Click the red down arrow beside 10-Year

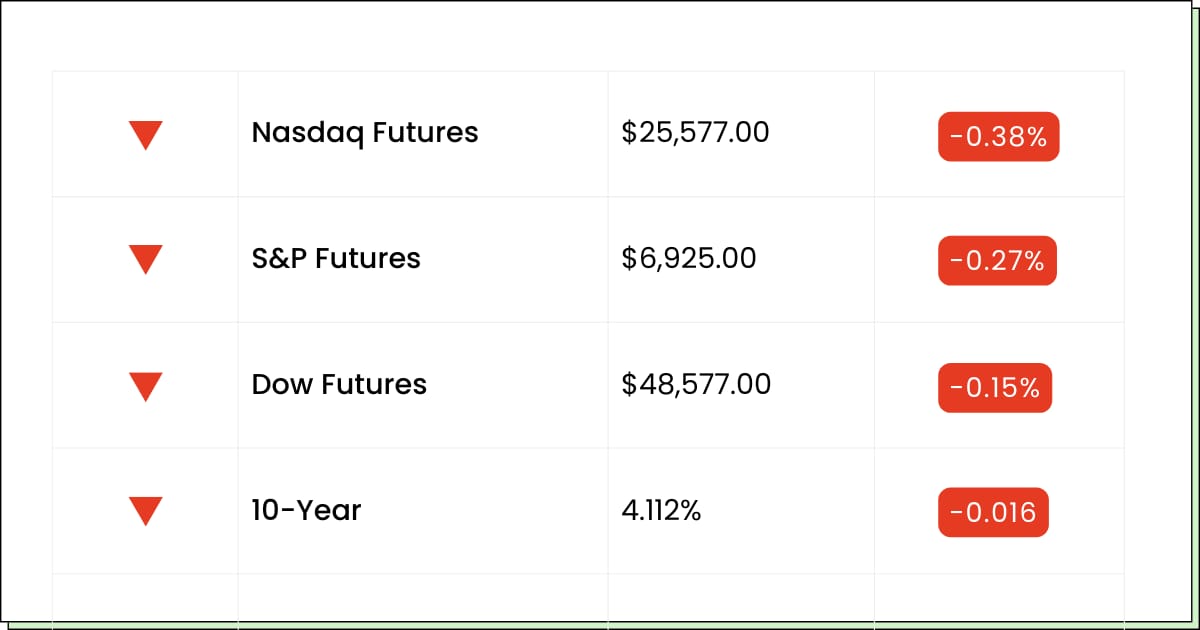(146, 511)
